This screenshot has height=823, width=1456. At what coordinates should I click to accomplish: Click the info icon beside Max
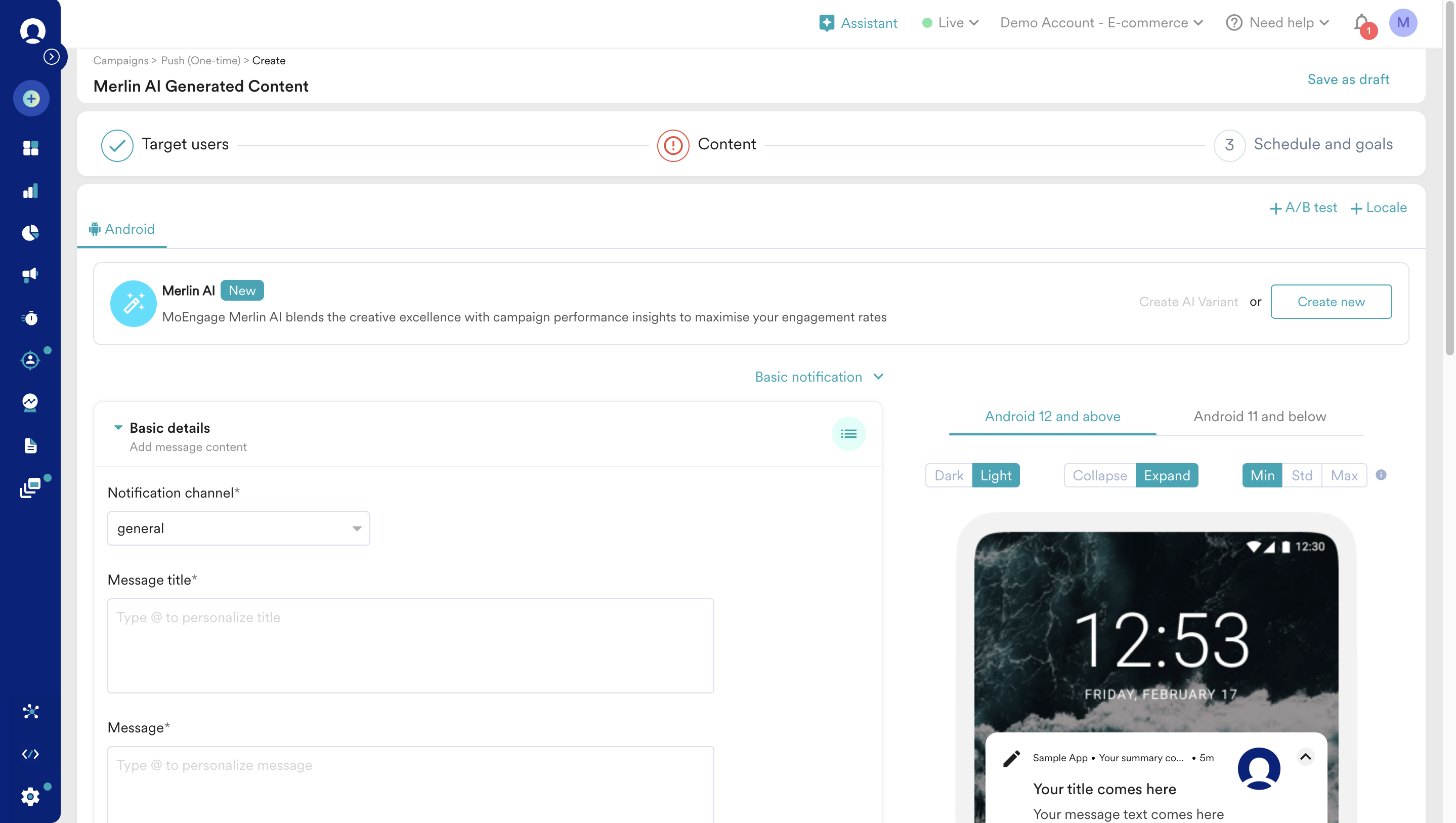(1381, 475)
